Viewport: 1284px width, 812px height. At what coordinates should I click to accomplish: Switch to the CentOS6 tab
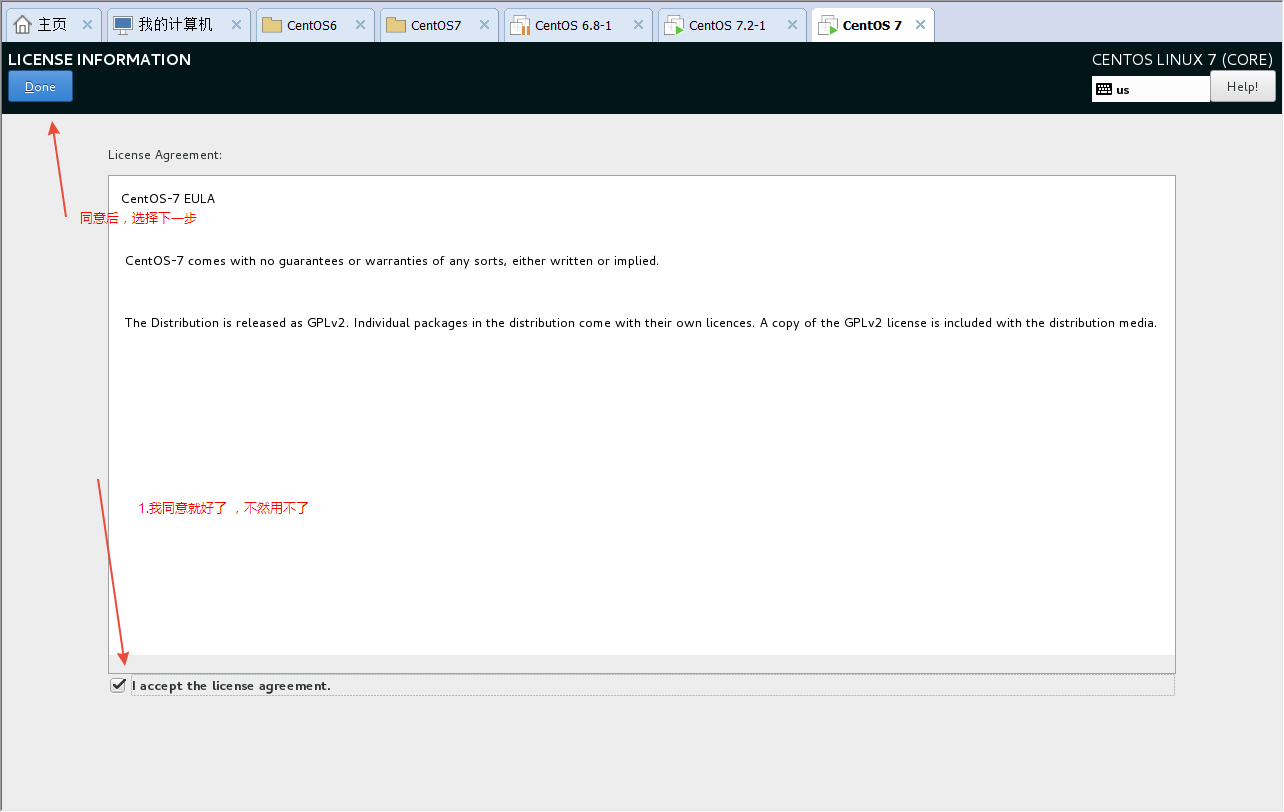click(x=315, y=25)
